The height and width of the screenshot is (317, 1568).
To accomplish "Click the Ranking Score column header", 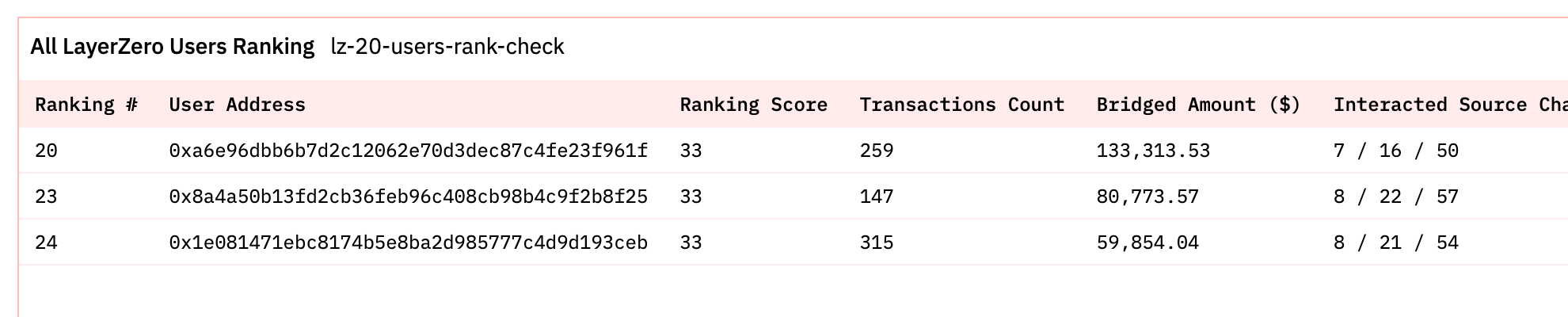I will coord(753,105).
